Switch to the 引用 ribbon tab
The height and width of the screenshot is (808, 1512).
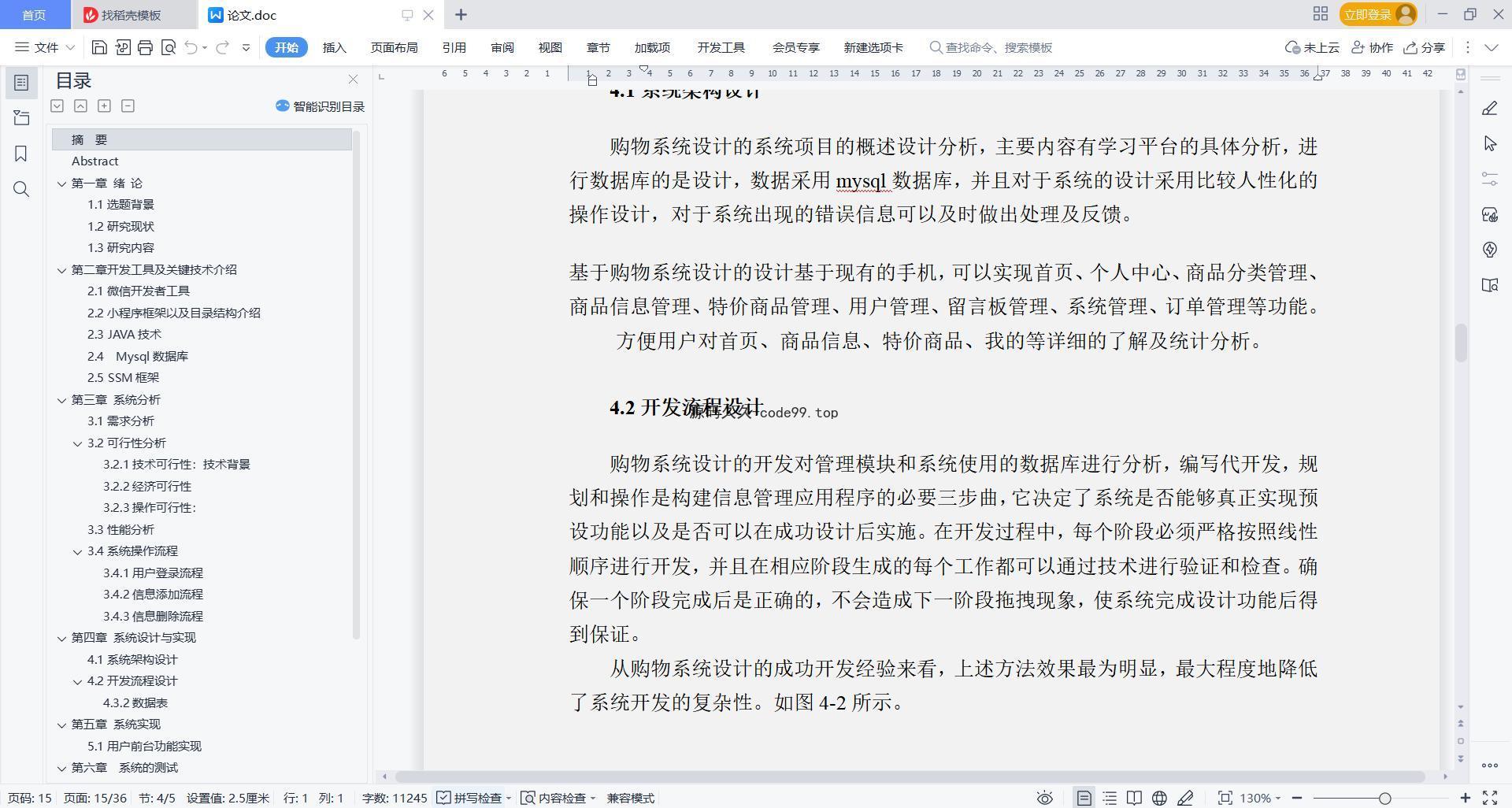454,47
